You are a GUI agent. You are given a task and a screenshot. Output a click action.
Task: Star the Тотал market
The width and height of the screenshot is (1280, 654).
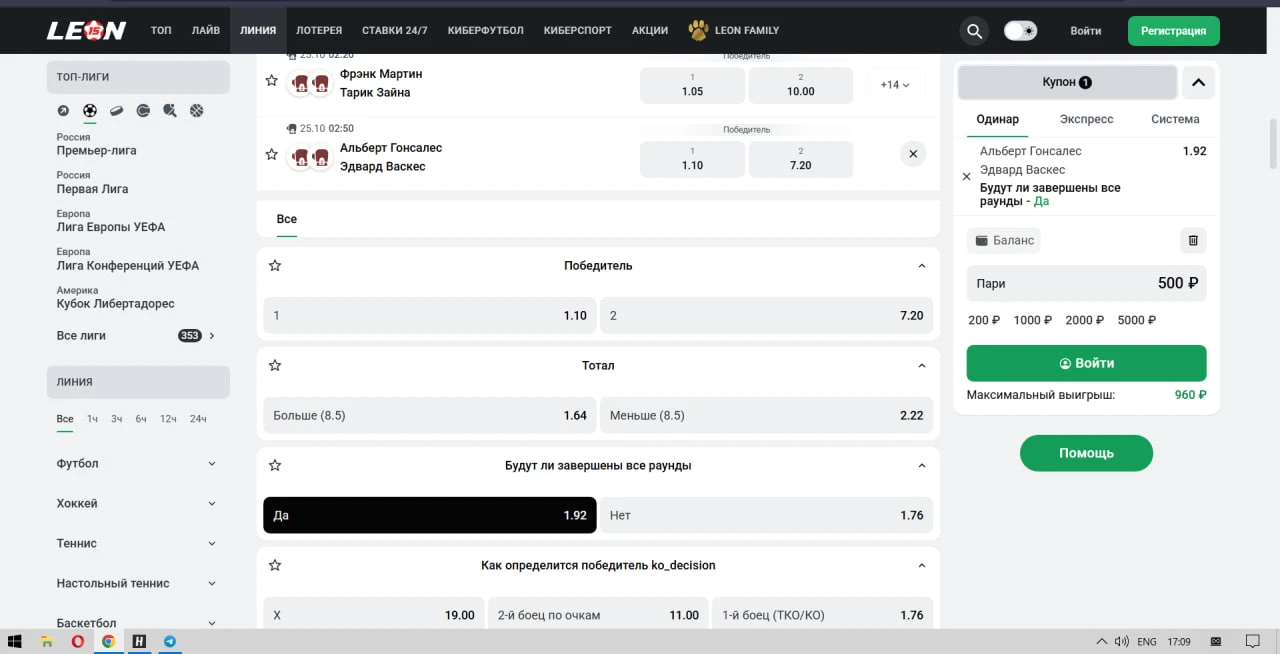[275, 366]
